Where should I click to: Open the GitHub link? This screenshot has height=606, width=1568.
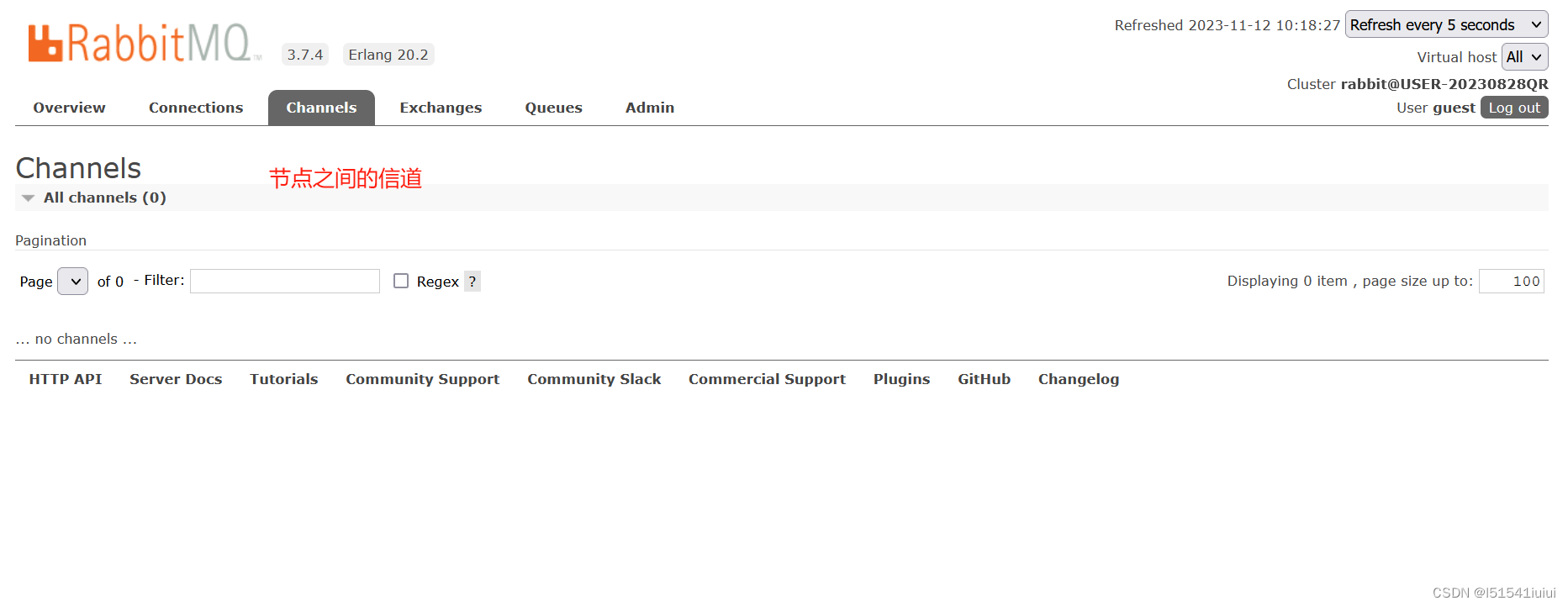click(985, 379)
